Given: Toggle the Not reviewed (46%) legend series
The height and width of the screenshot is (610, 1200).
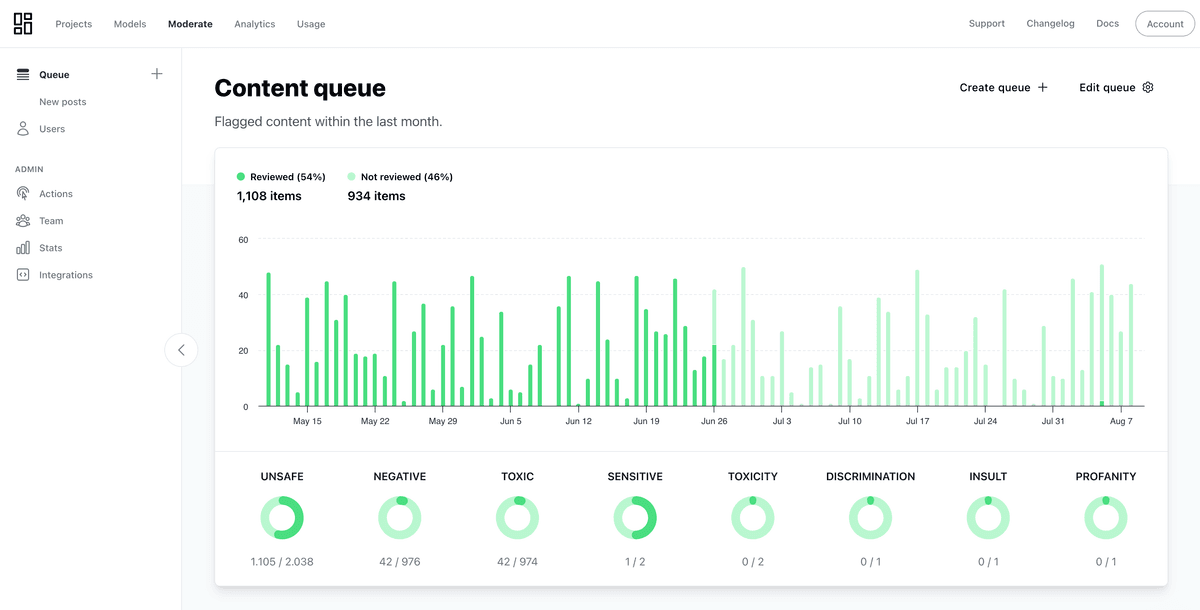Looking at the screenshot, I should coord(400,177).
